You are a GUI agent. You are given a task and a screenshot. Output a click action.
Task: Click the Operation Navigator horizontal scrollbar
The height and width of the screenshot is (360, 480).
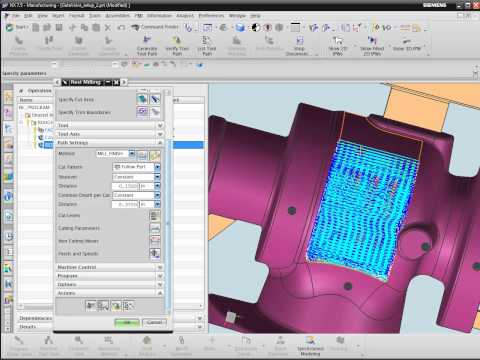click(111, 306)
